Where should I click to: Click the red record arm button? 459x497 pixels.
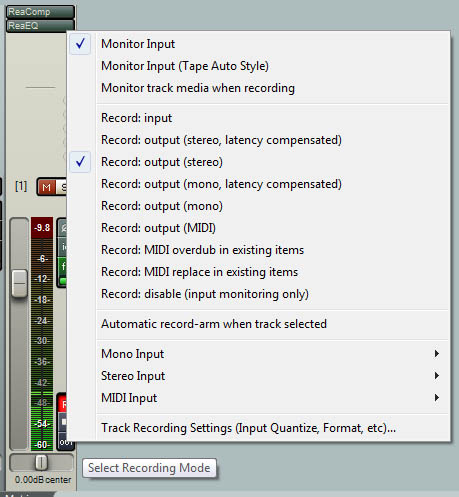[62, 405]
